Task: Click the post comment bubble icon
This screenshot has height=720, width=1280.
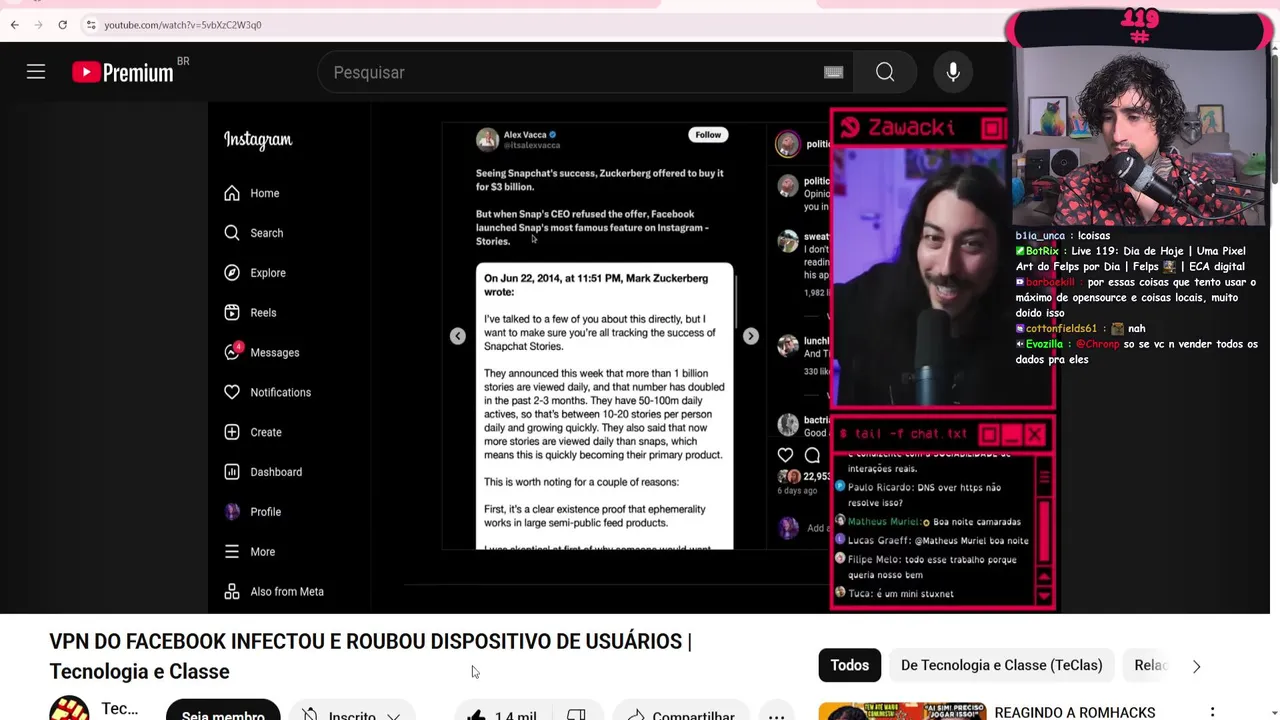Action: click(x=812, y=455)
